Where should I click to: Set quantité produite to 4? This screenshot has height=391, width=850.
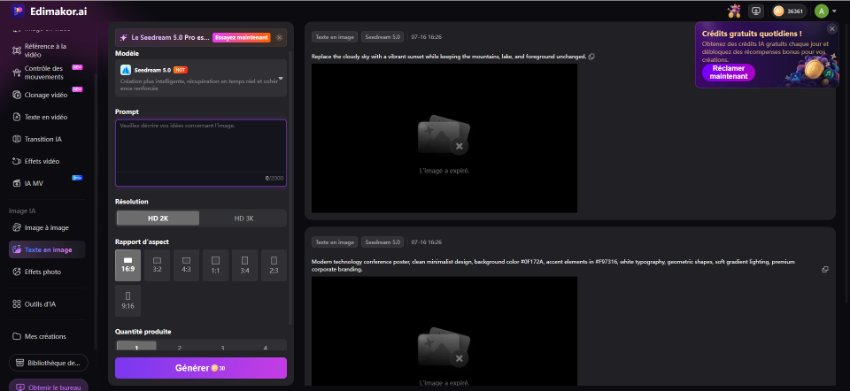[x=265, y=348]
